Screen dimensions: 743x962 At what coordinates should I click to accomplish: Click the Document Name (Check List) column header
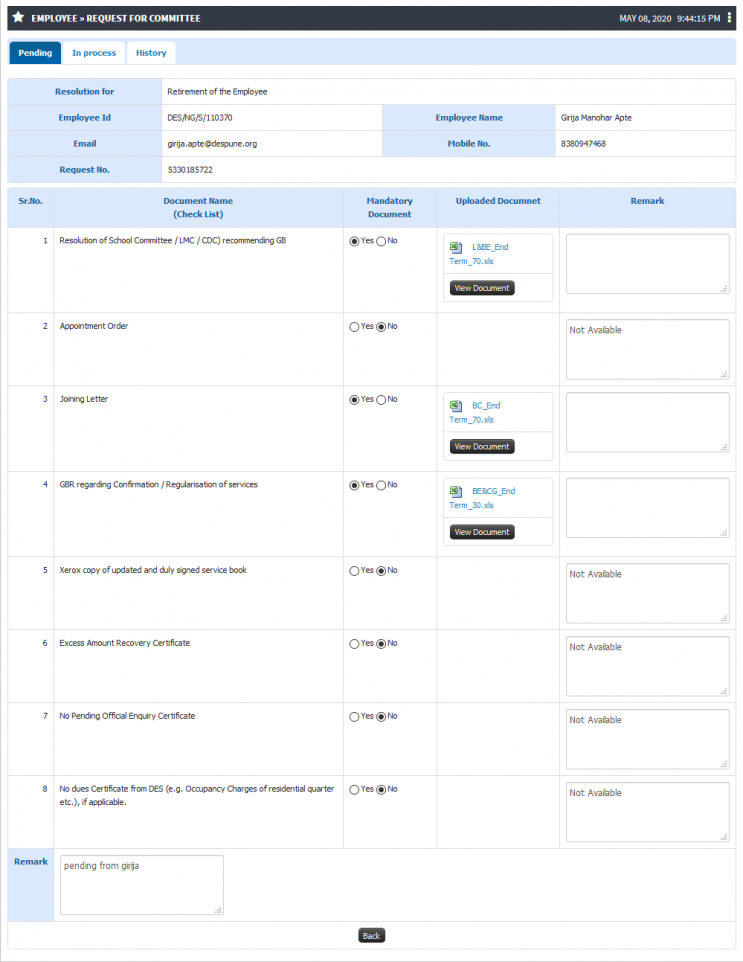point(198,207)
